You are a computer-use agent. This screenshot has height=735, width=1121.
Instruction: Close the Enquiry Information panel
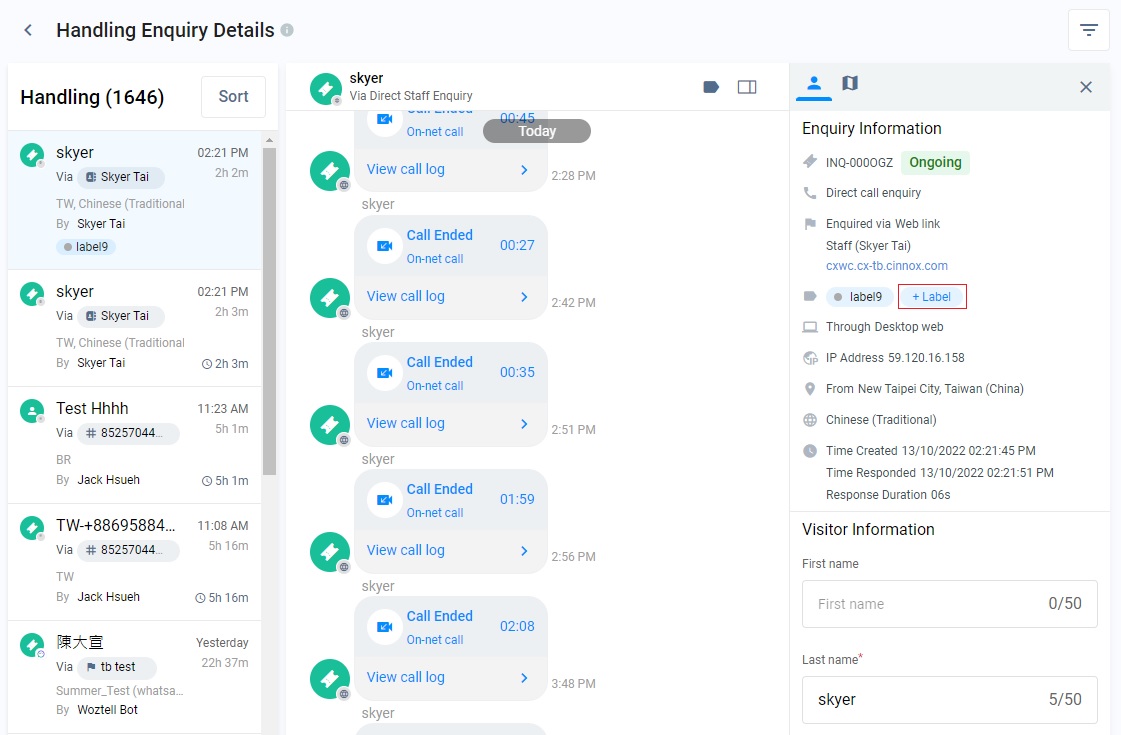coord(1085,87)
